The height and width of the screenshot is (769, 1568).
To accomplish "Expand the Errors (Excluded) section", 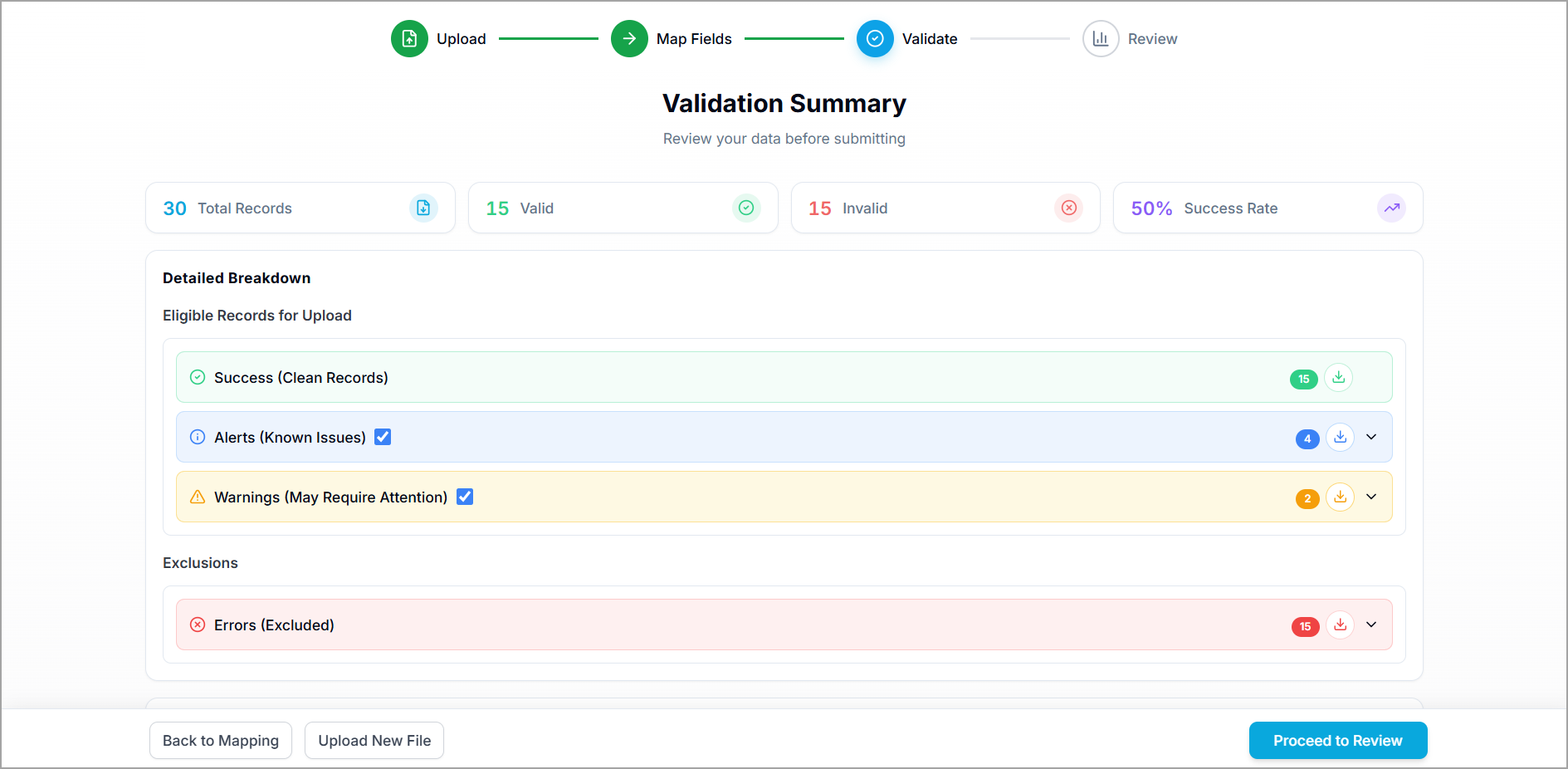I will (1371, 625).
